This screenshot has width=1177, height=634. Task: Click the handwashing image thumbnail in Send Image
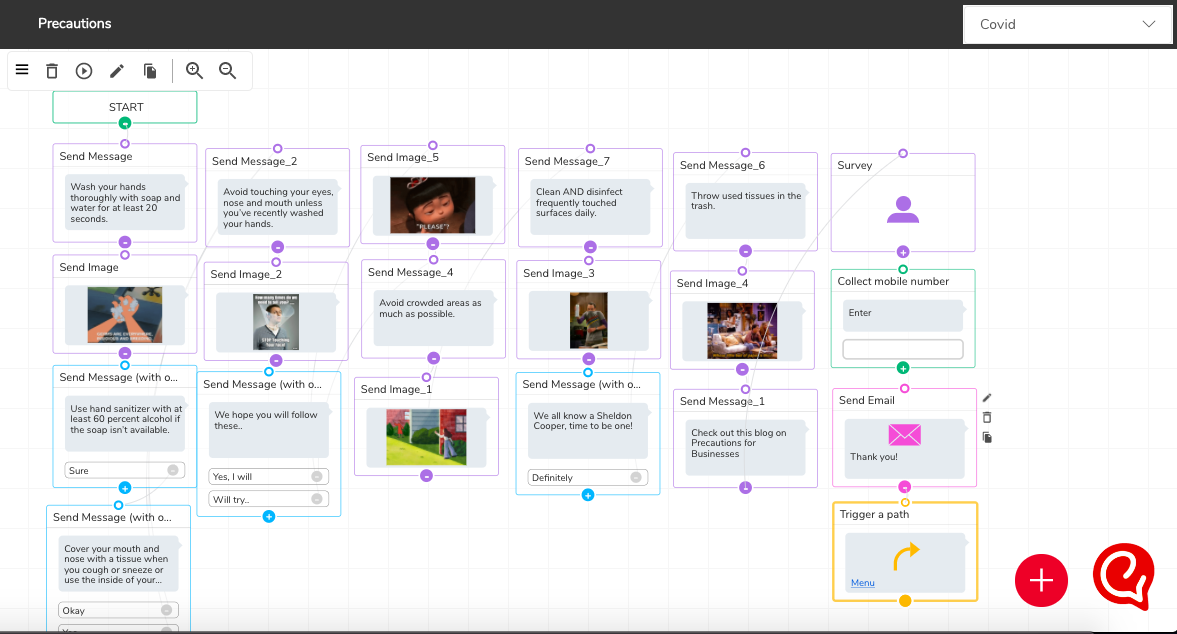(x=125, y=315)
